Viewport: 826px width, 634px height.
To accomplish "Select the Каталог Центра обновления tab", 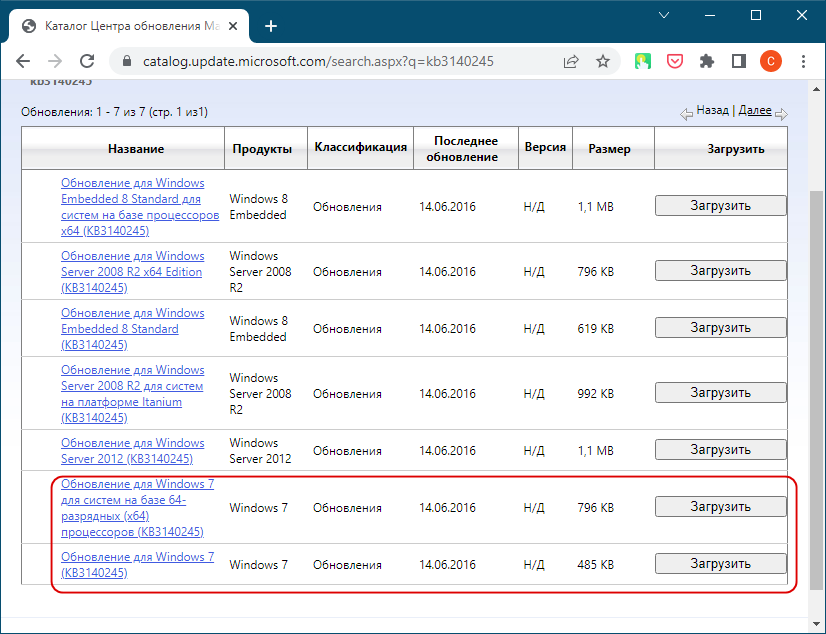I will (130, 26).
